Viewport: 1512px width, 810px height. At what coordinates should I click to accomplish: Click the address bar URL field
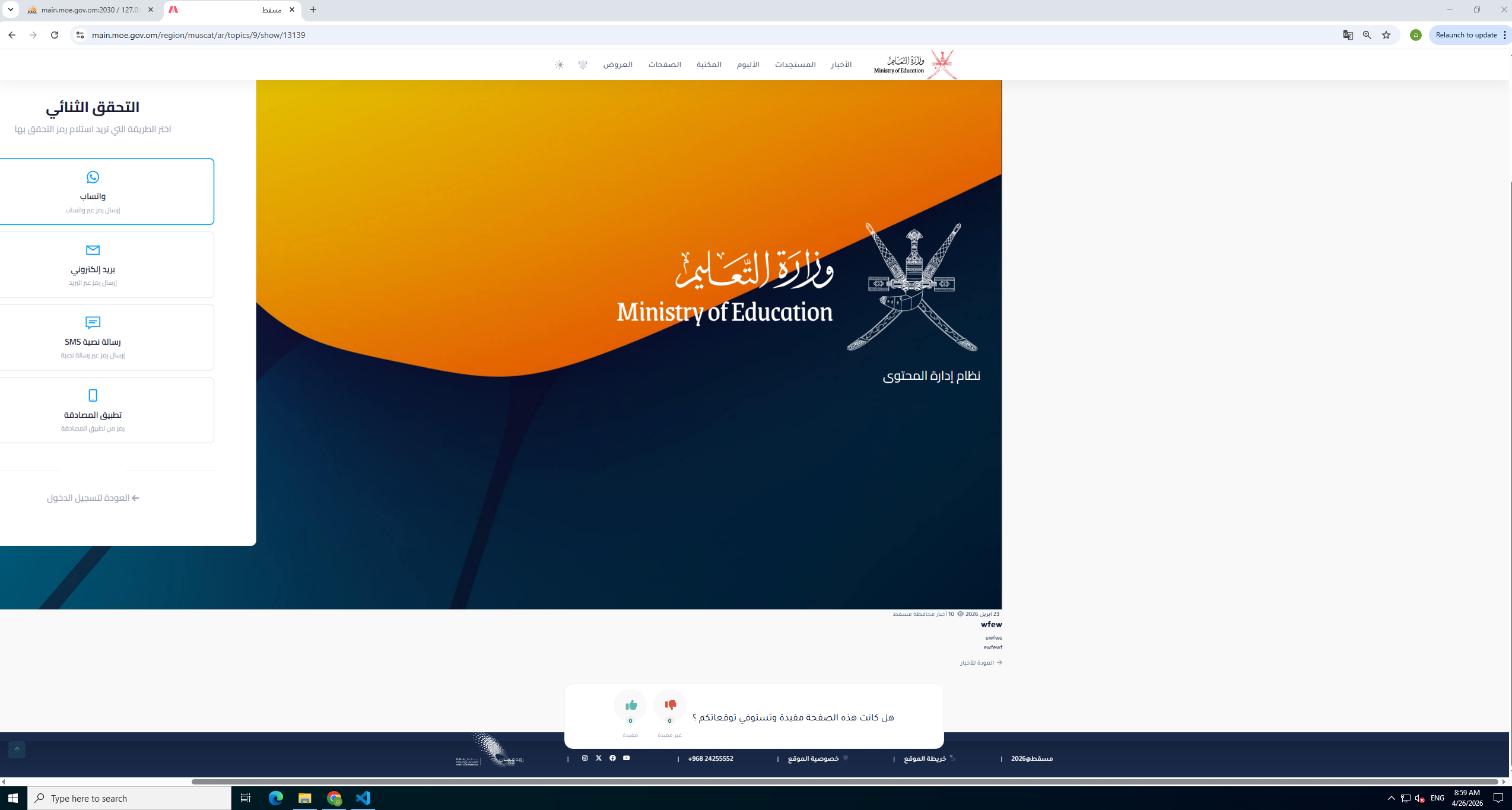(706, 35)
